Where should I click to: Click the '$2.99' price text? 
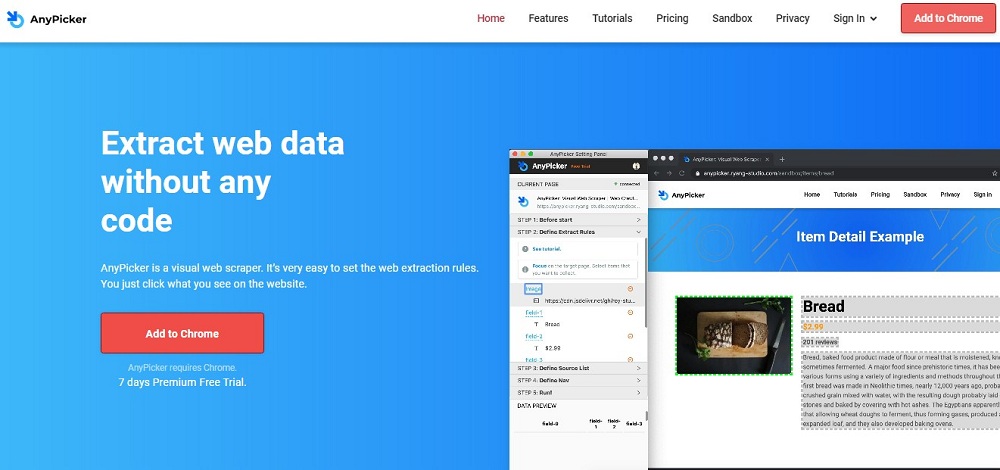click(x=812, y=327)
